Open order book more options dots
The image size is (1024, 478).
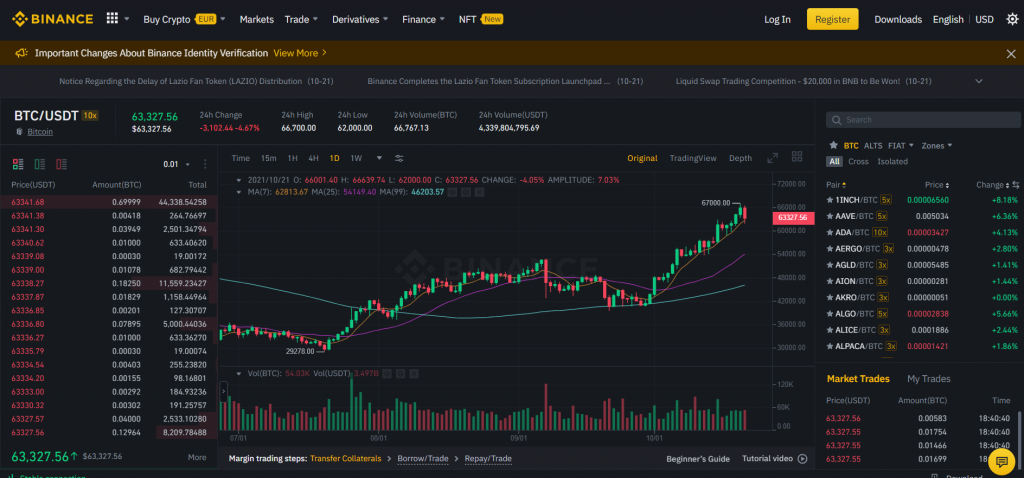click(x=205, y=164)
